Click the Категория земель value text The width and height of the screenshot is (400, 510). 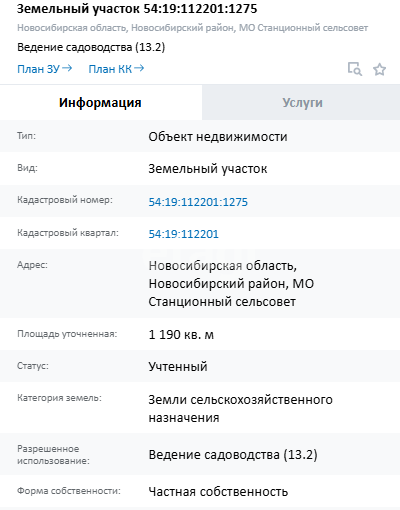tap(240, 408)
